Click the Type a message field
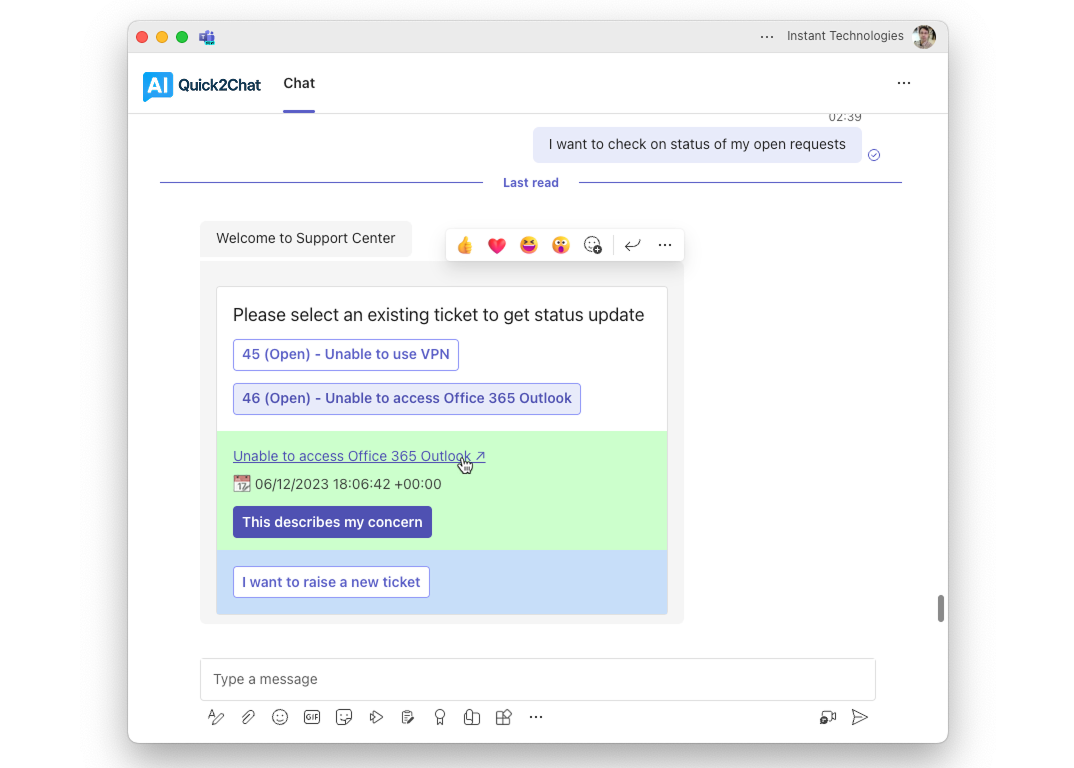The height and width of the screenshot is (768, 1074). (537, 679)
